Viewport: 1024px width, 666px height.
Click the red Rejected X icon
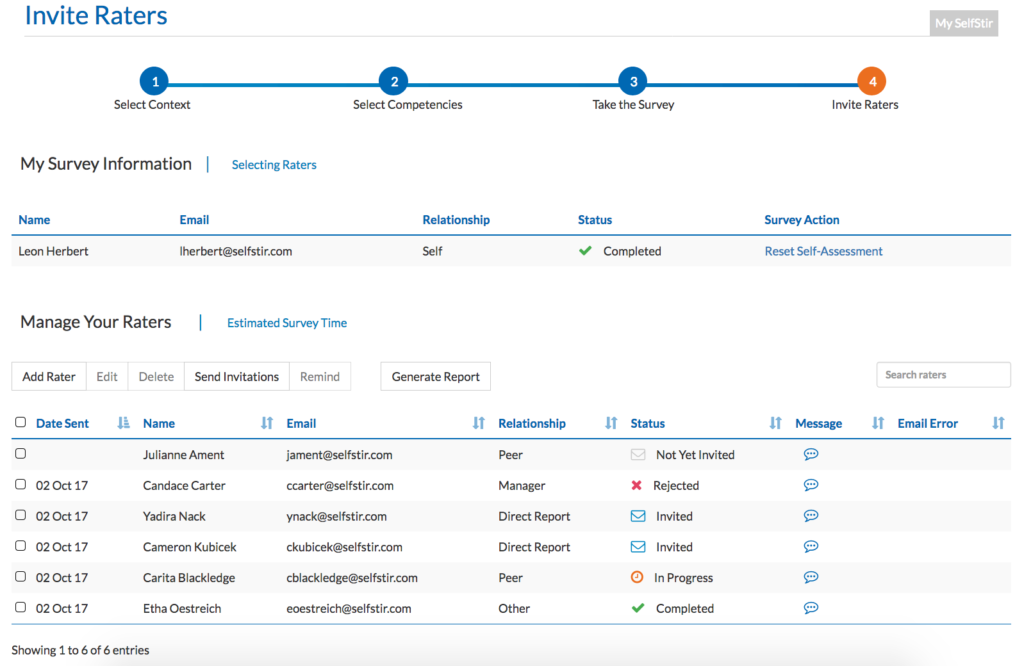tap(637, 486)
